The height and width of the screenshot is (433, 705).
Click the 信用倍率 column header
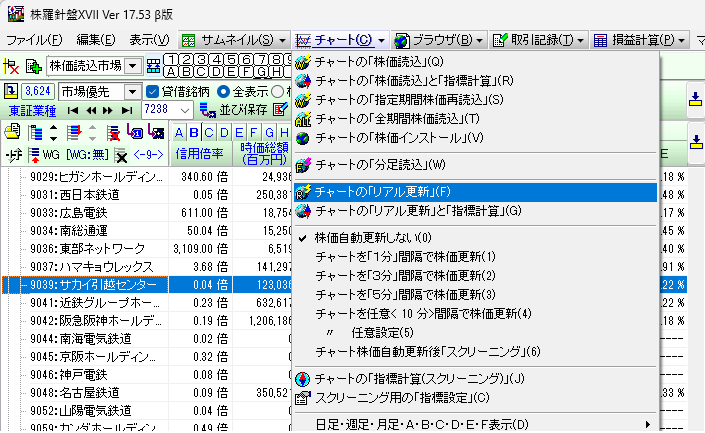202,154
